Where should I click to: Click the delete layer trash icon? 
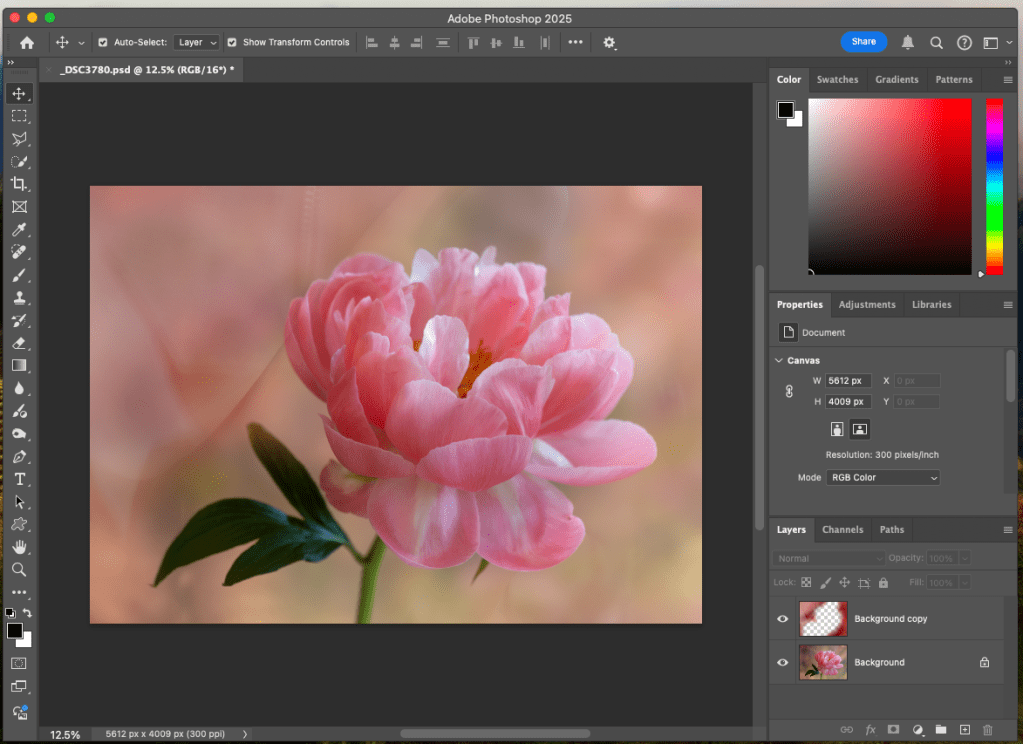tap(988, 730)
